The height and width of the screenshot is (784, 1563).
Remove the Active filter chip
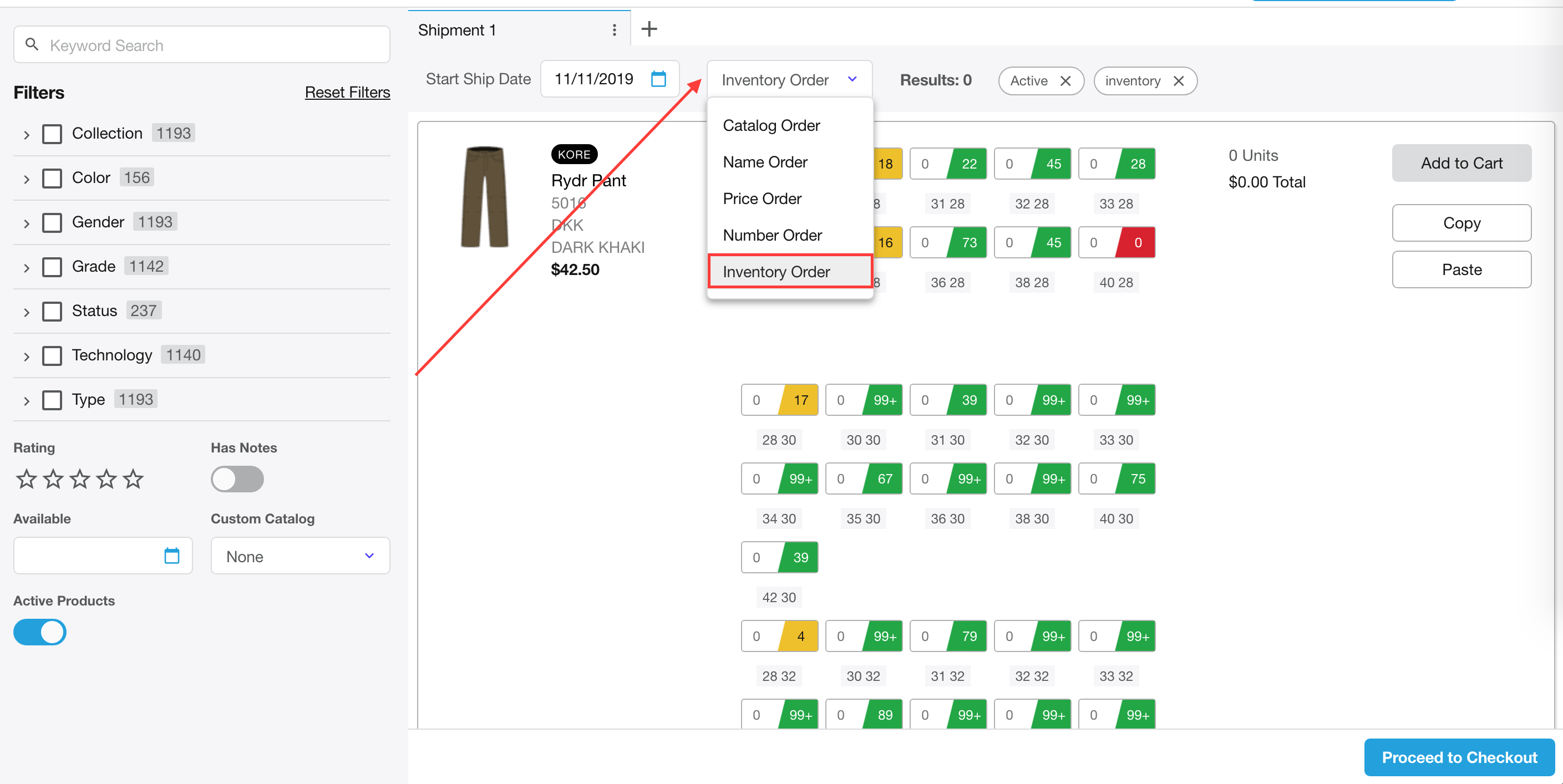pyautogui.click(x=1065, y=80)
